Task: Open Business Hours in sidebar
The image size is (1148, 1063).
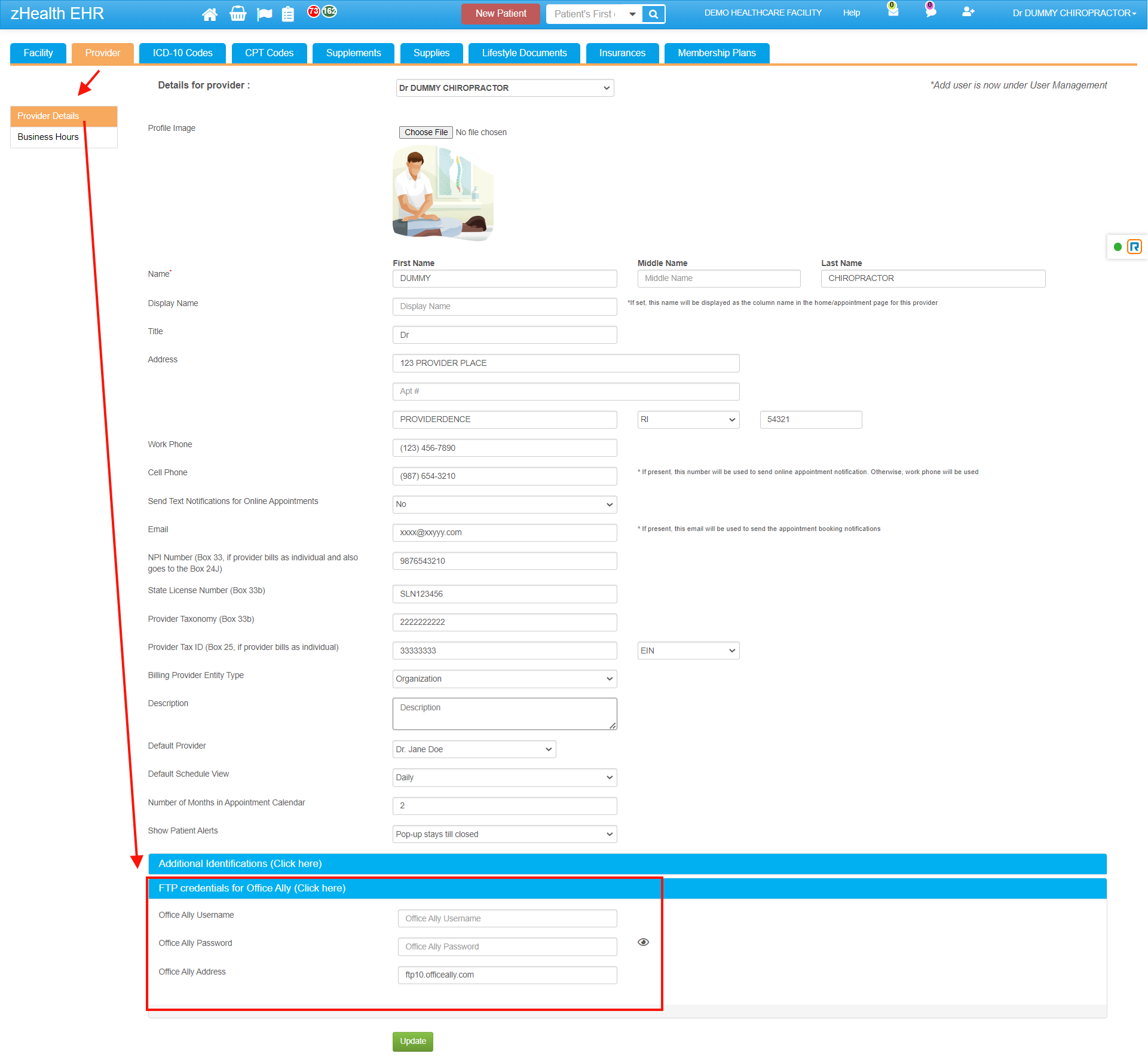Action: coord(64,138)
